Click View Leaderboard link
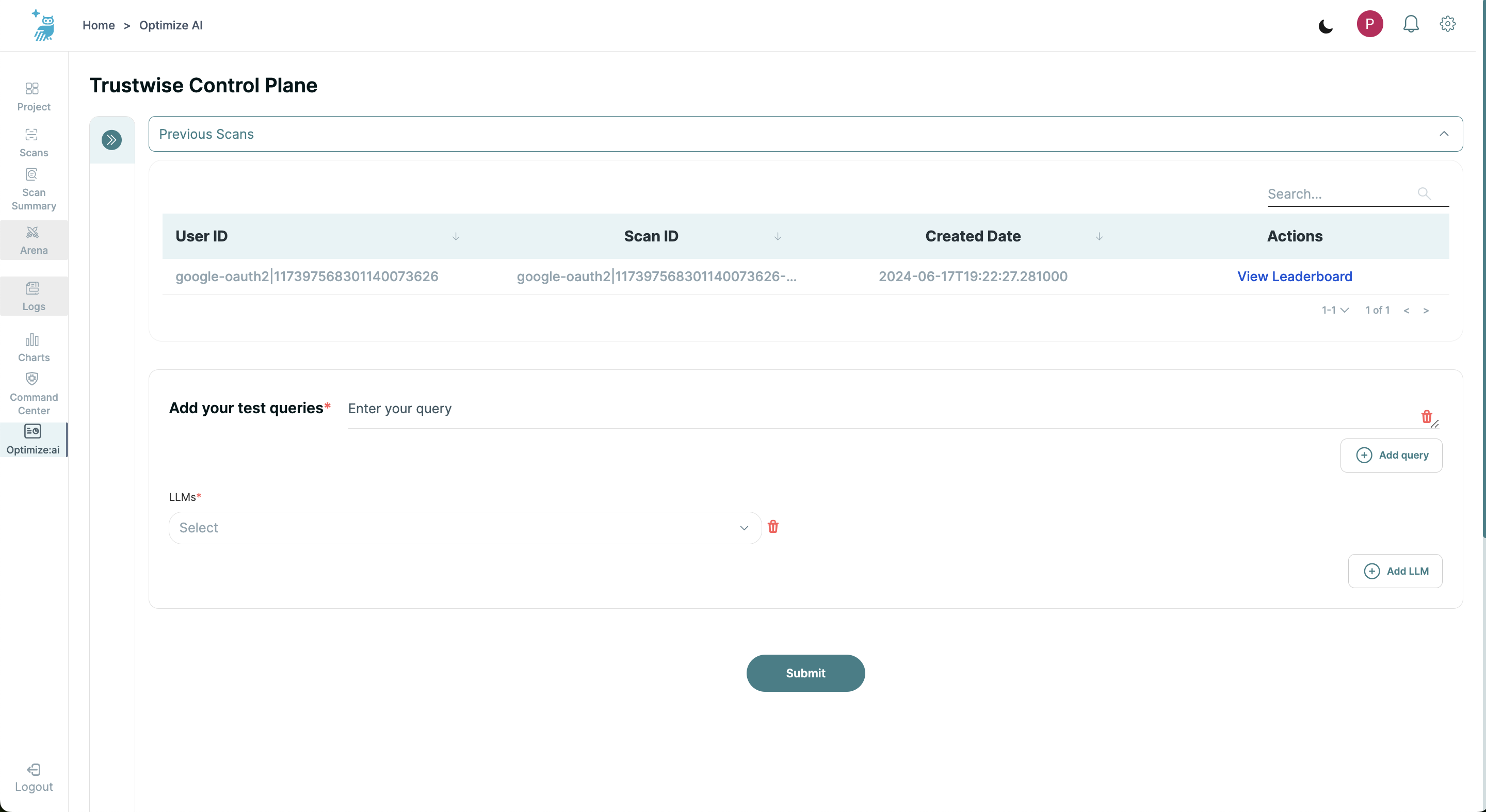Screen dimensions: 1486x812 pyautogui.click(x=1294, y=276)
